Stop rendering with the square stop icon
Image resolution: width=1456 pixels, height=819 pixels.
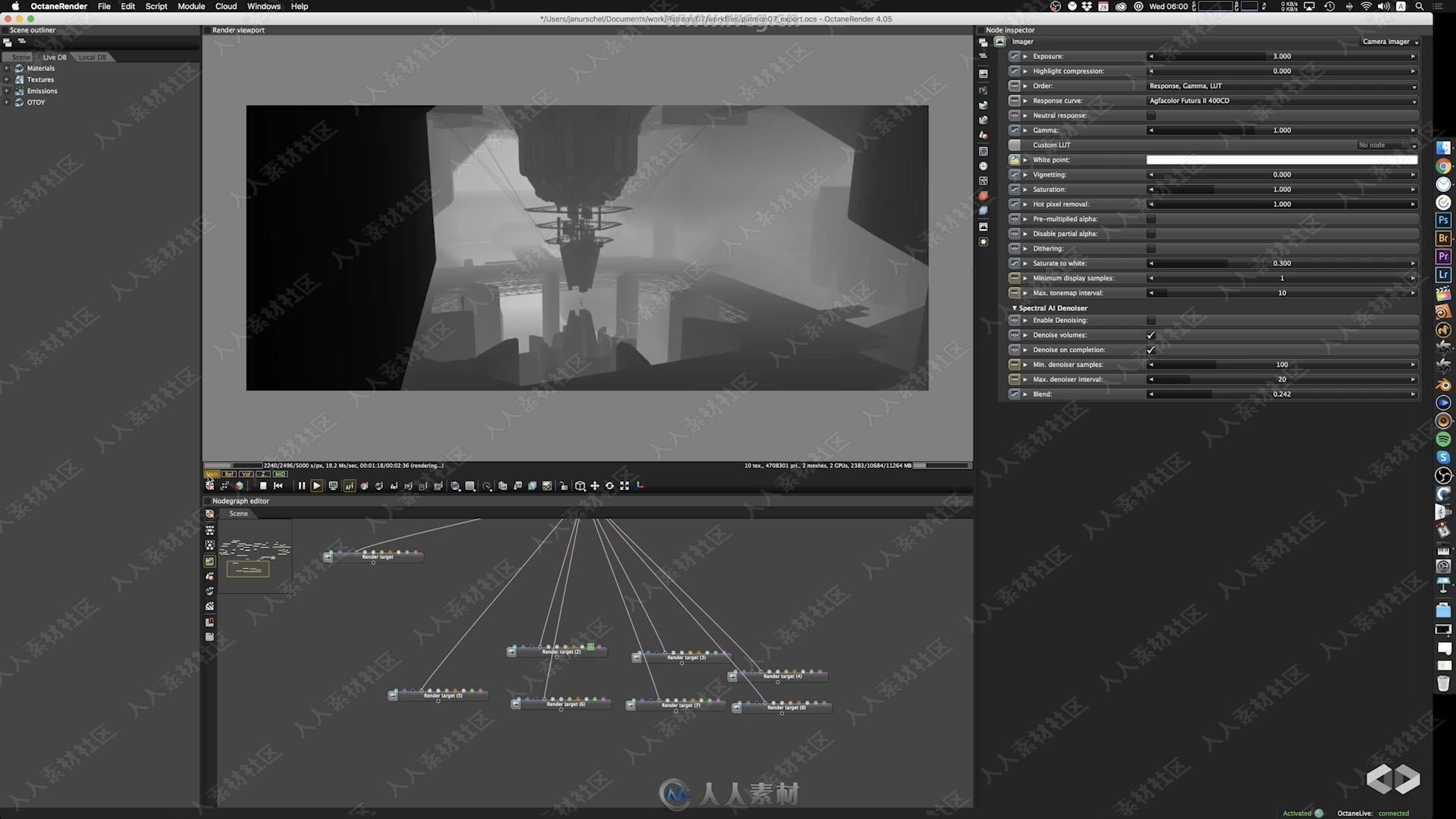263,486
